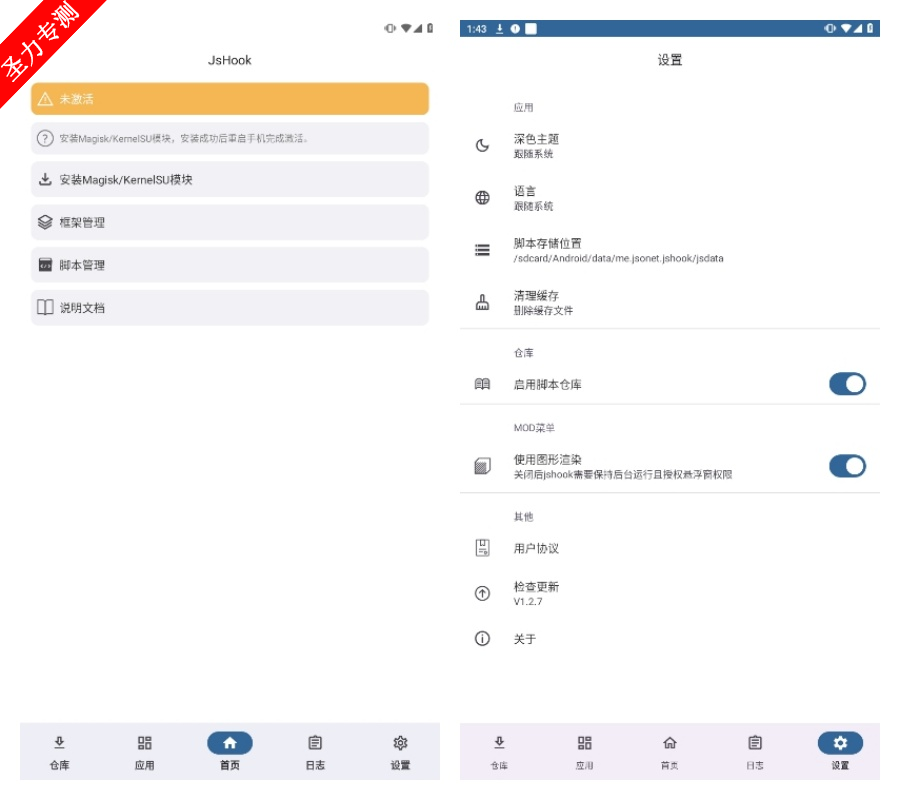Switch to 日志 tab on the JsHook home screen
Screen dimensions: 900x800
pyautogui.click(x=315, y=752)
